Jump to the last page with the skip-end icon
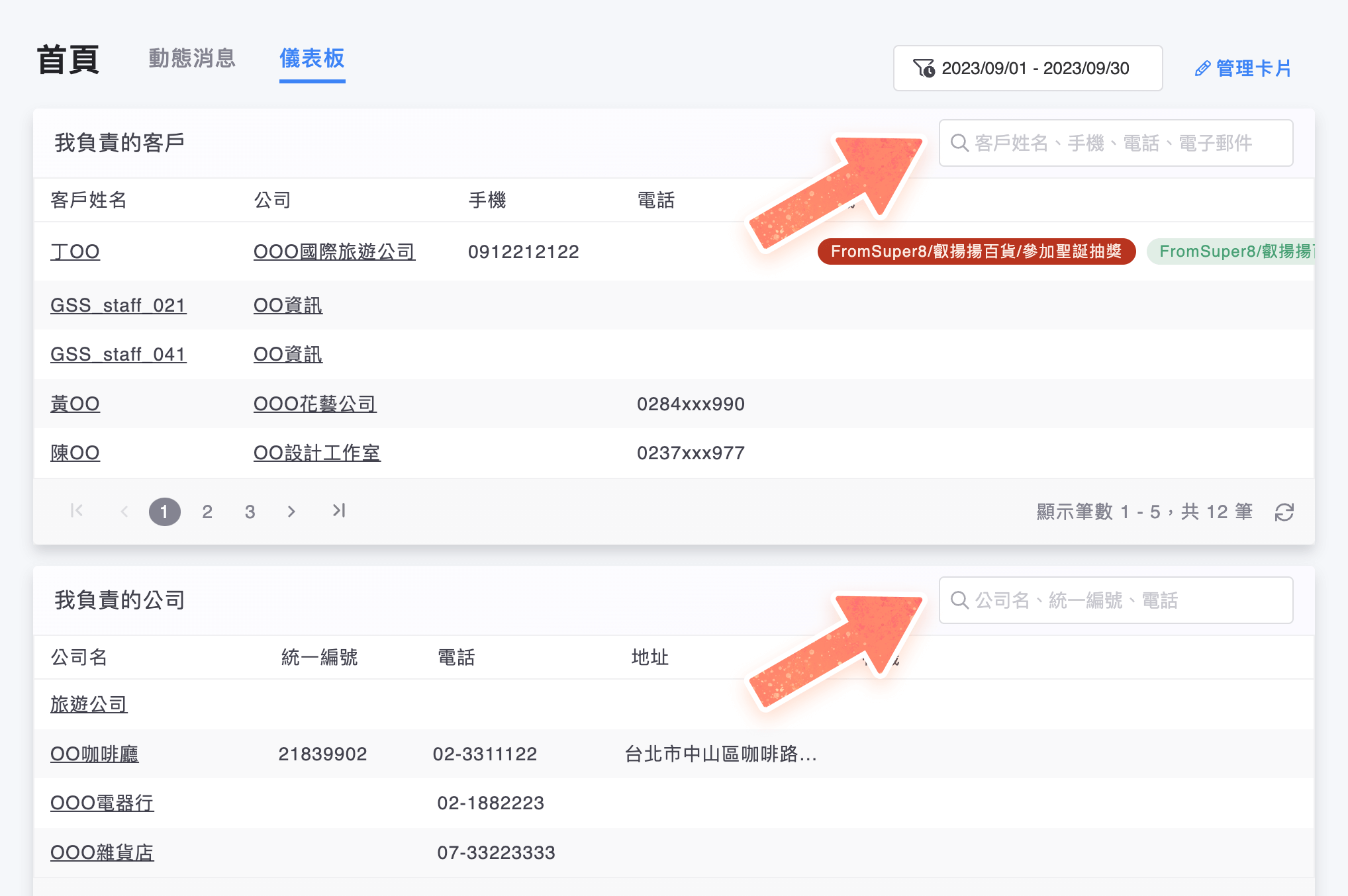Screen dimensions: 1348x896 pos(339,511)
